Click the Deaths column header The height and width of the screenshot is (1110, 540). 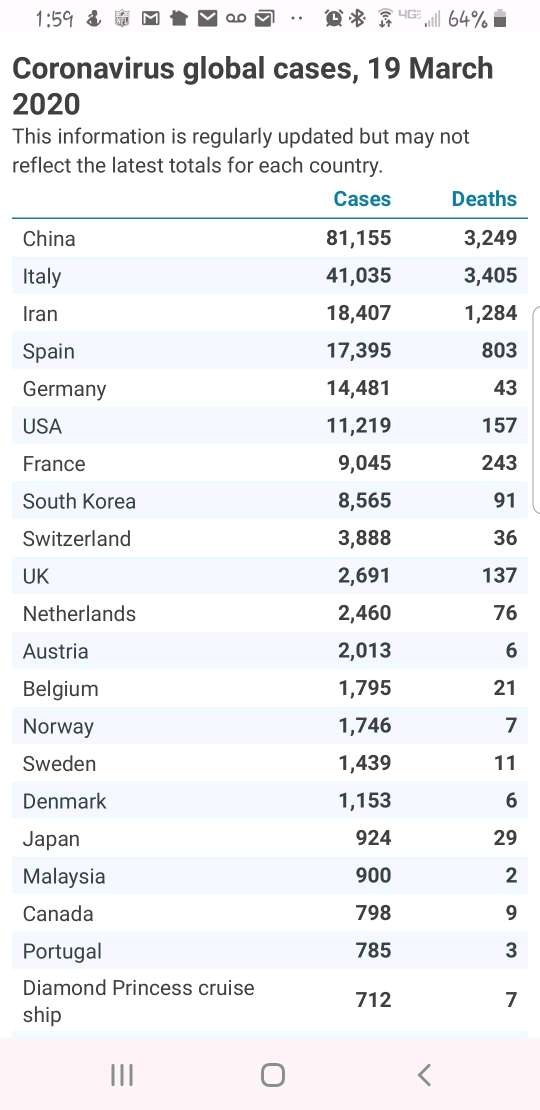[x=484, y=199]
